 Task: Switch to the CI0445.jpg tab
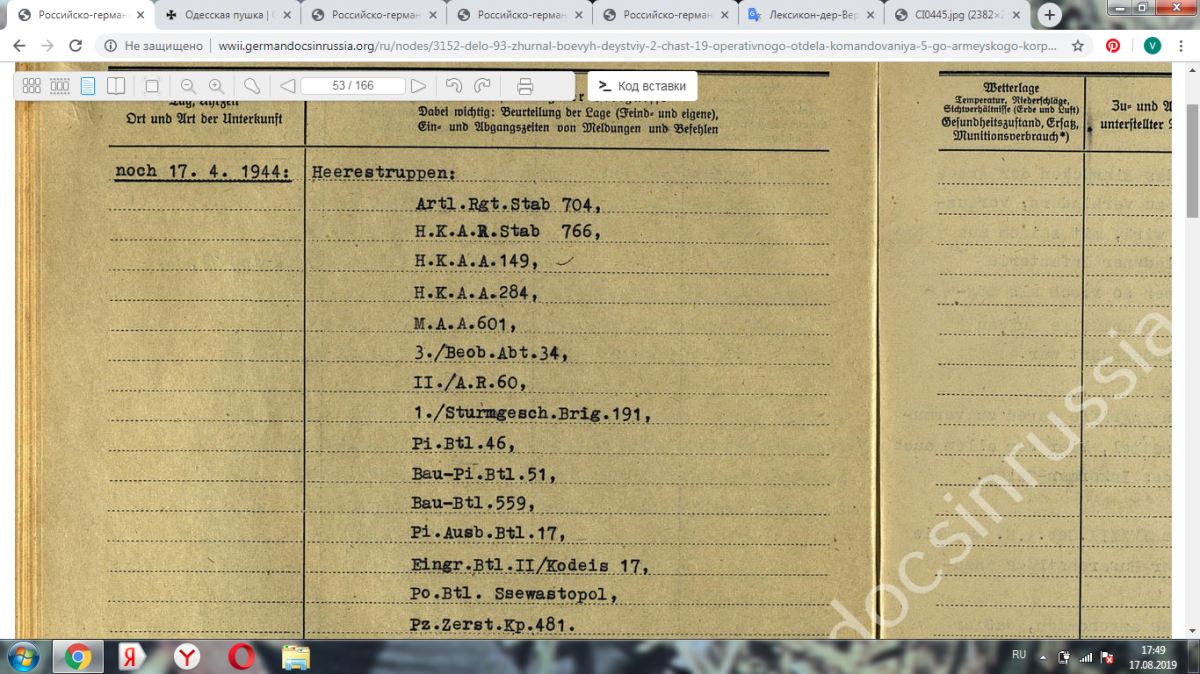coord(959,15)
